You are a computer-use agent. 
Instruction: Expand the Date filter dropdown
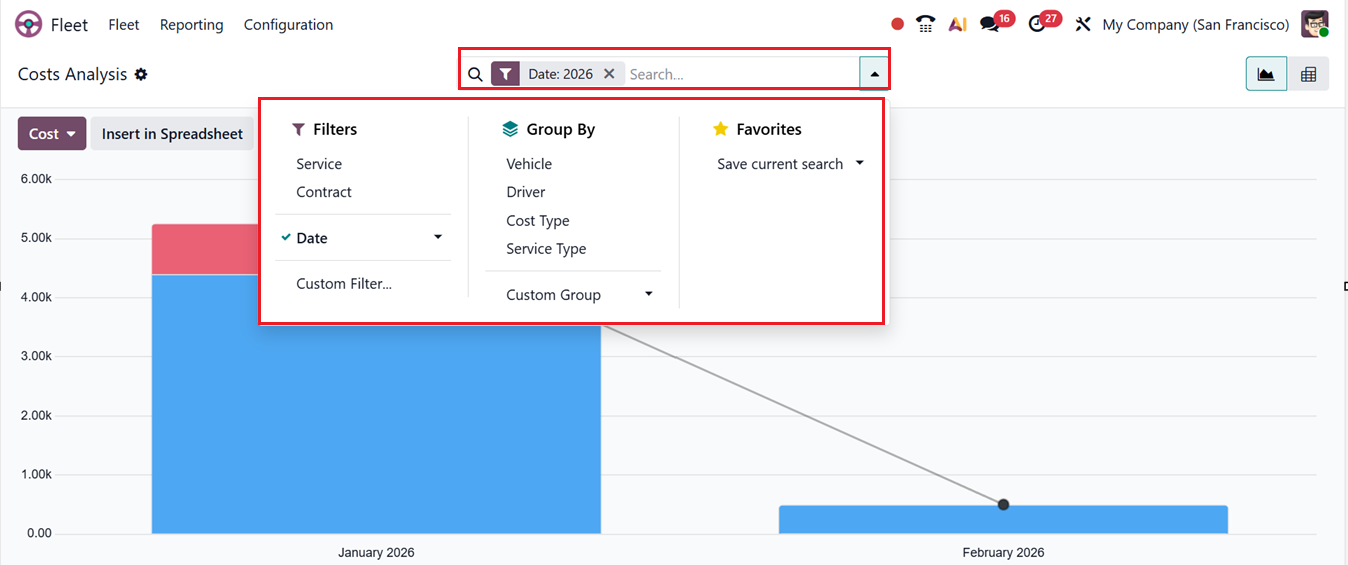[x=437, y=238]
